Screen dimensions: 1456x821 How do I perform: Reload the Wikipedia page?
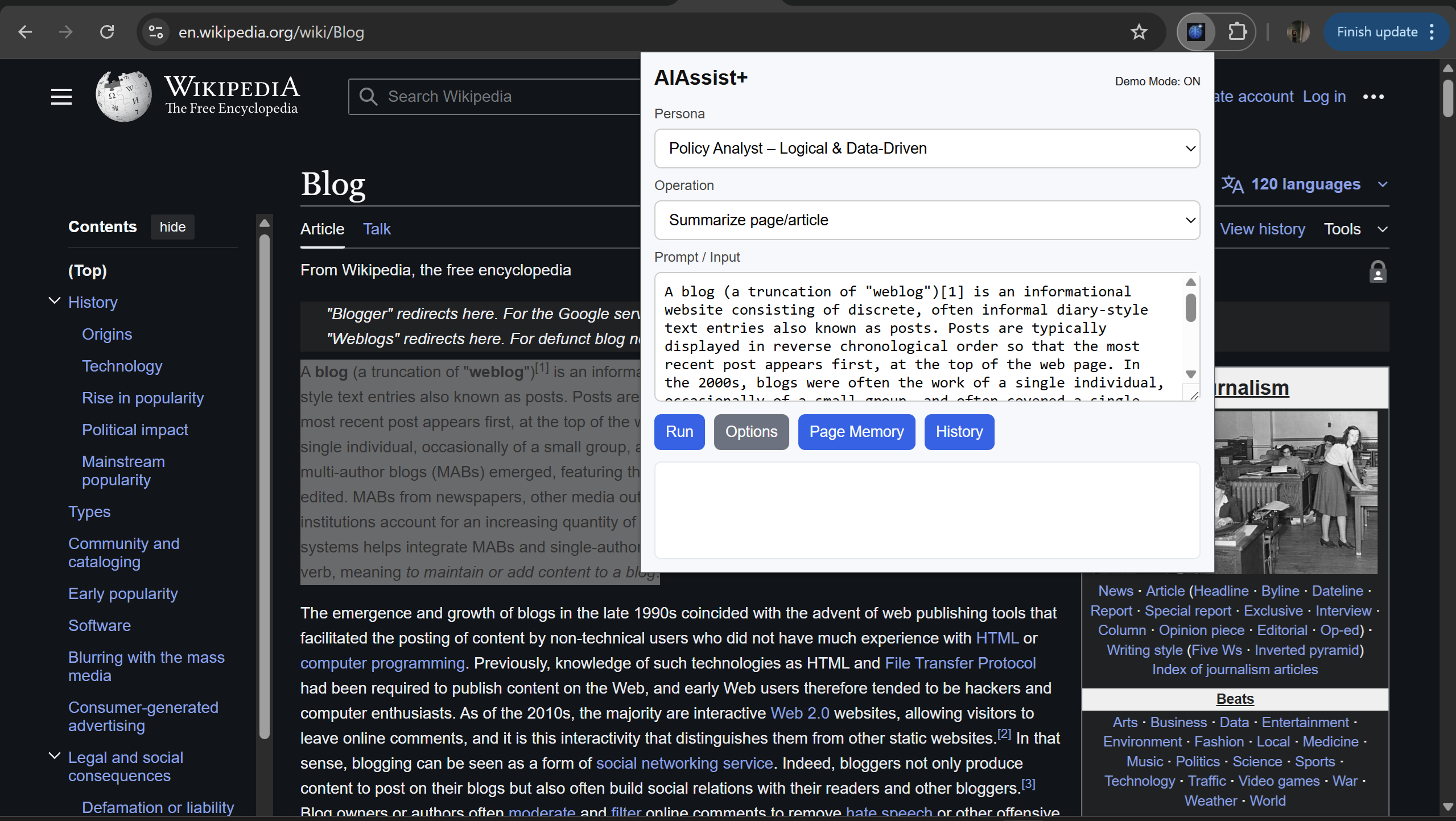click(107, 32)
